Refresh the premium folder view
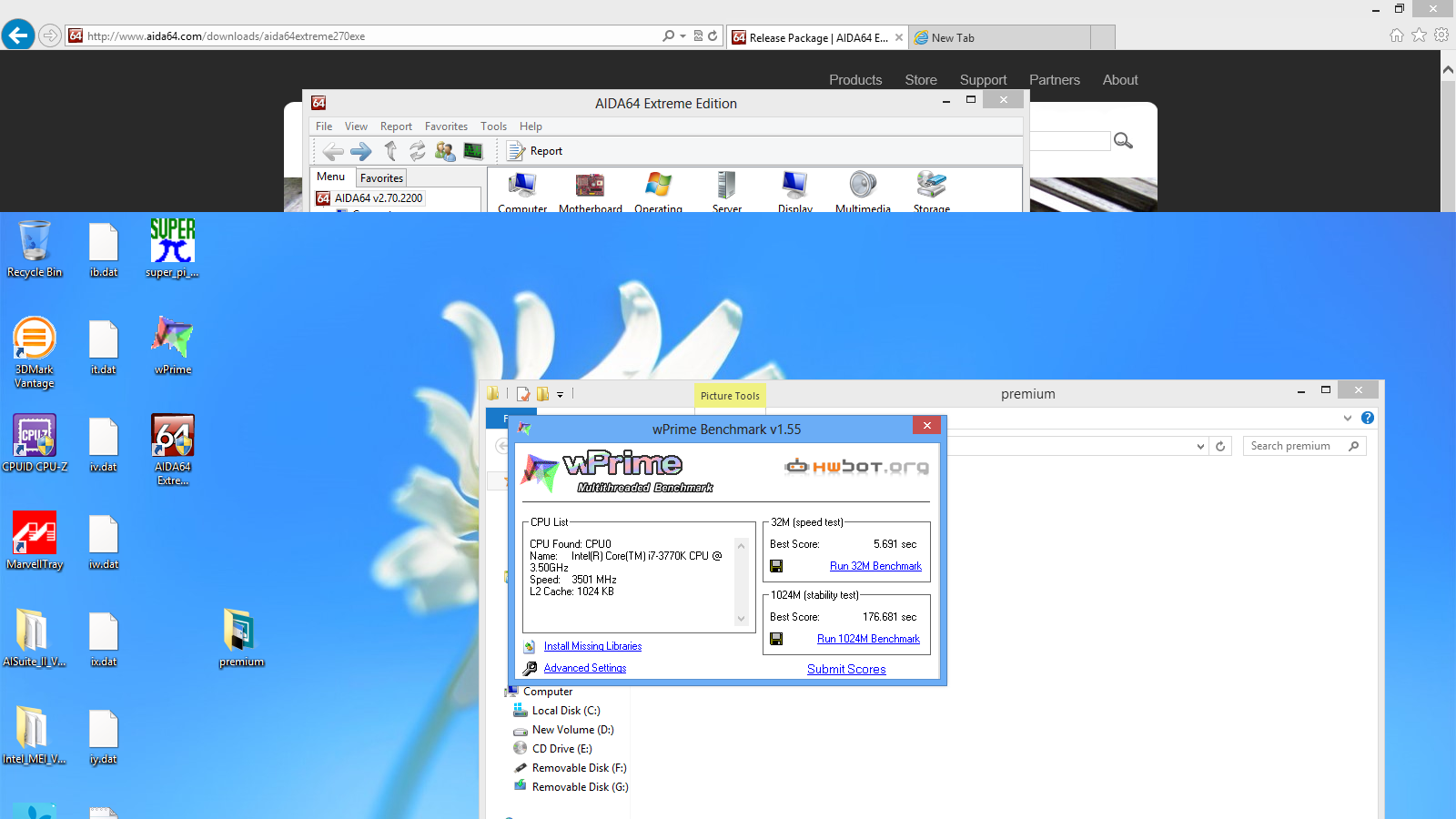The width and height of the screenshot is (1456, 819). click(1221, 446)
